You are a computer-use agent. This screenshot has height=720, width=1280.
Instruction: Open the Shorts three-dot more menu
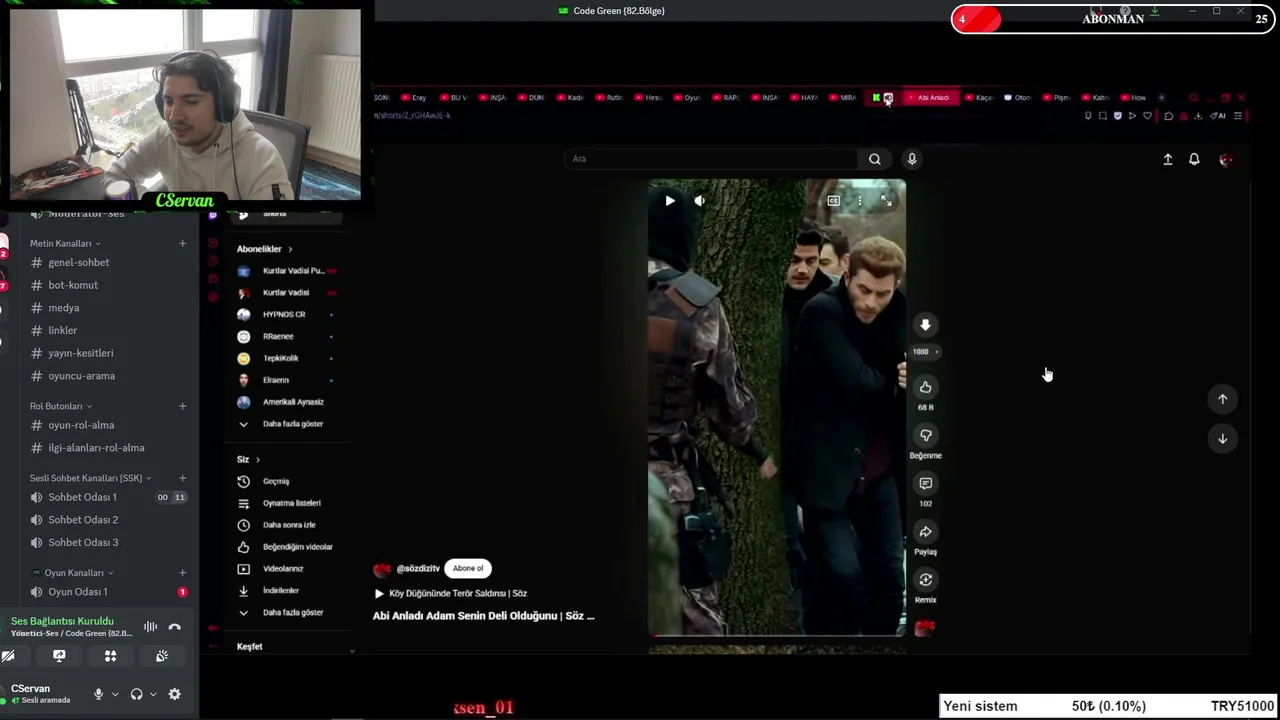[x=860, y=201]
